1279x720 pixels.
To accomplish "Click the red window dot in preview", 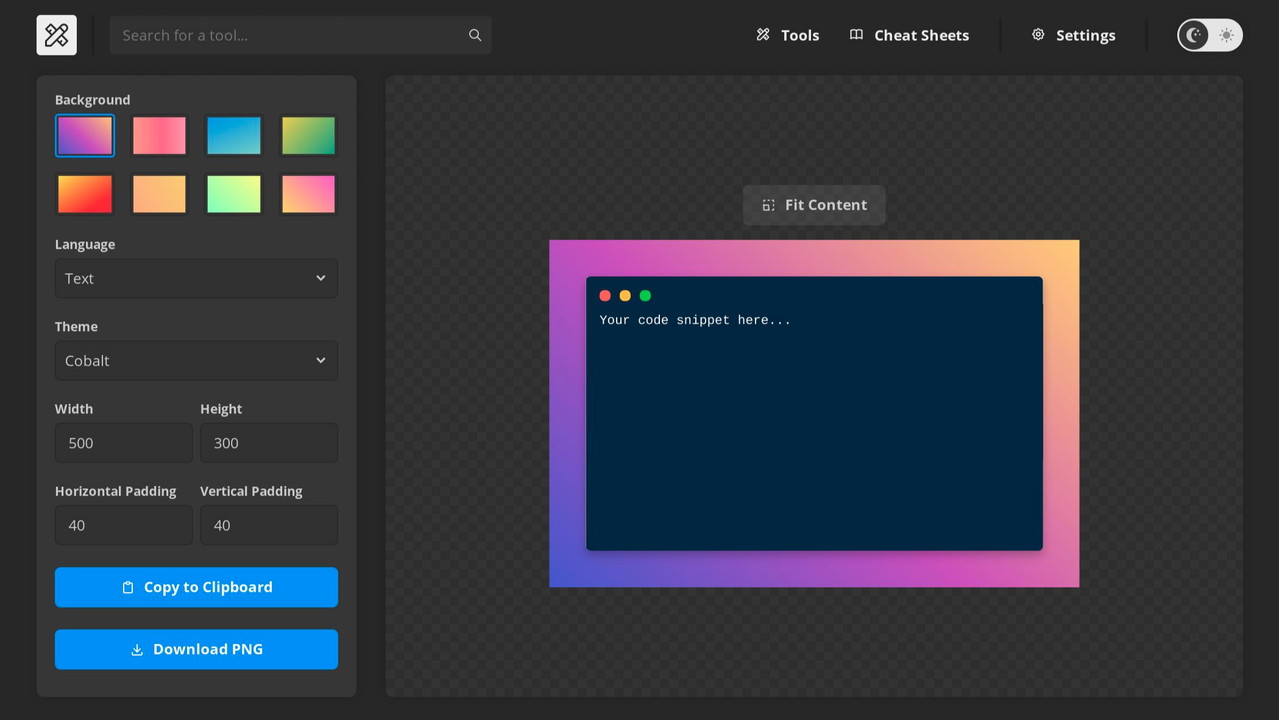I will pyautogui.click(x=605, y=296).
